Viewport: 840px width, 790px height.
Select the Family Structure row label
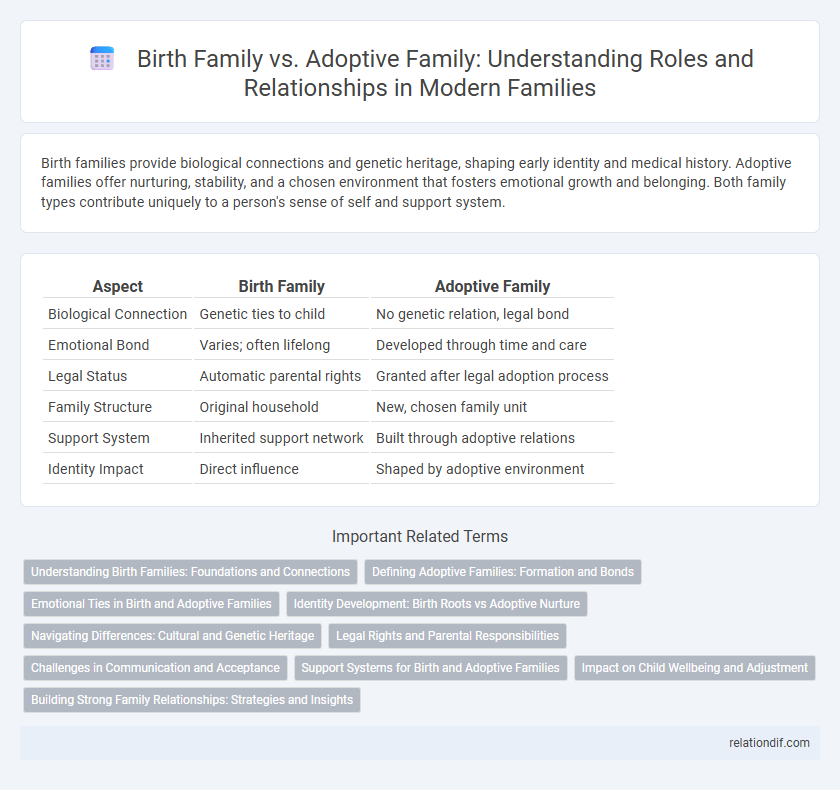pos(100,407)
